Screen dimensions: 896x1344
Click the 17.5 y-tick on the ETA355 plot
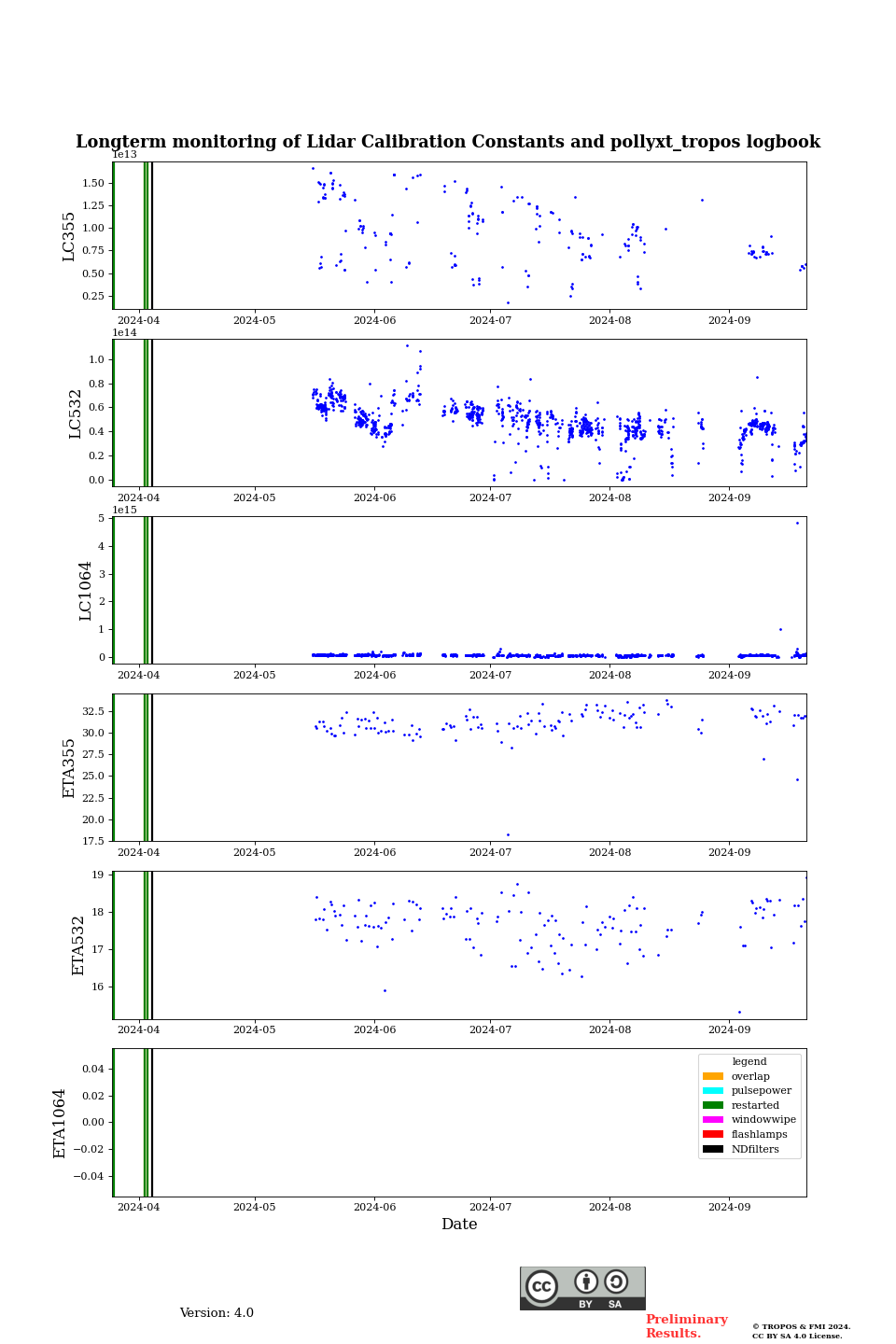tap(93, 841)
